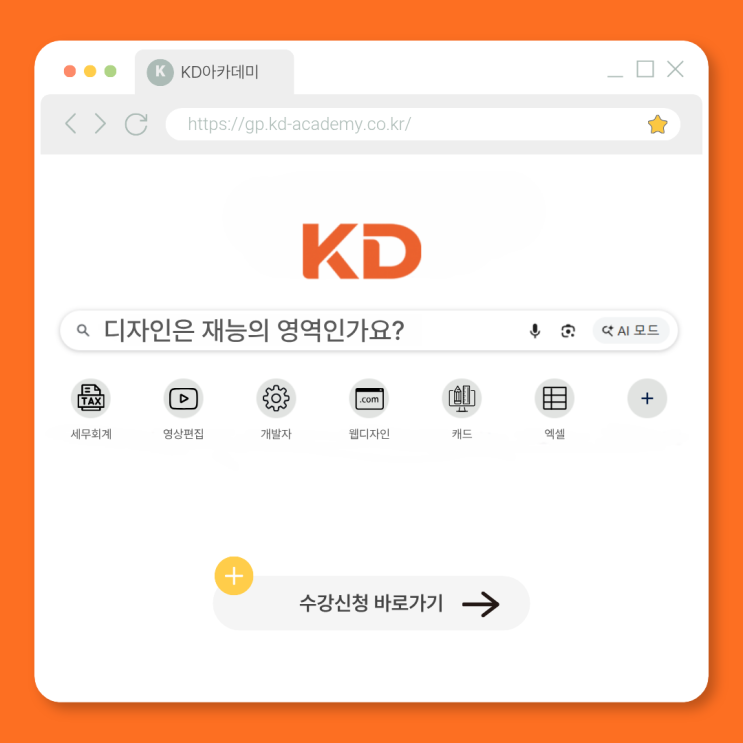Go forward with the right arrow
Viewport: 743px width, 743px height.
pyautogui.click(x=100, y=124)
